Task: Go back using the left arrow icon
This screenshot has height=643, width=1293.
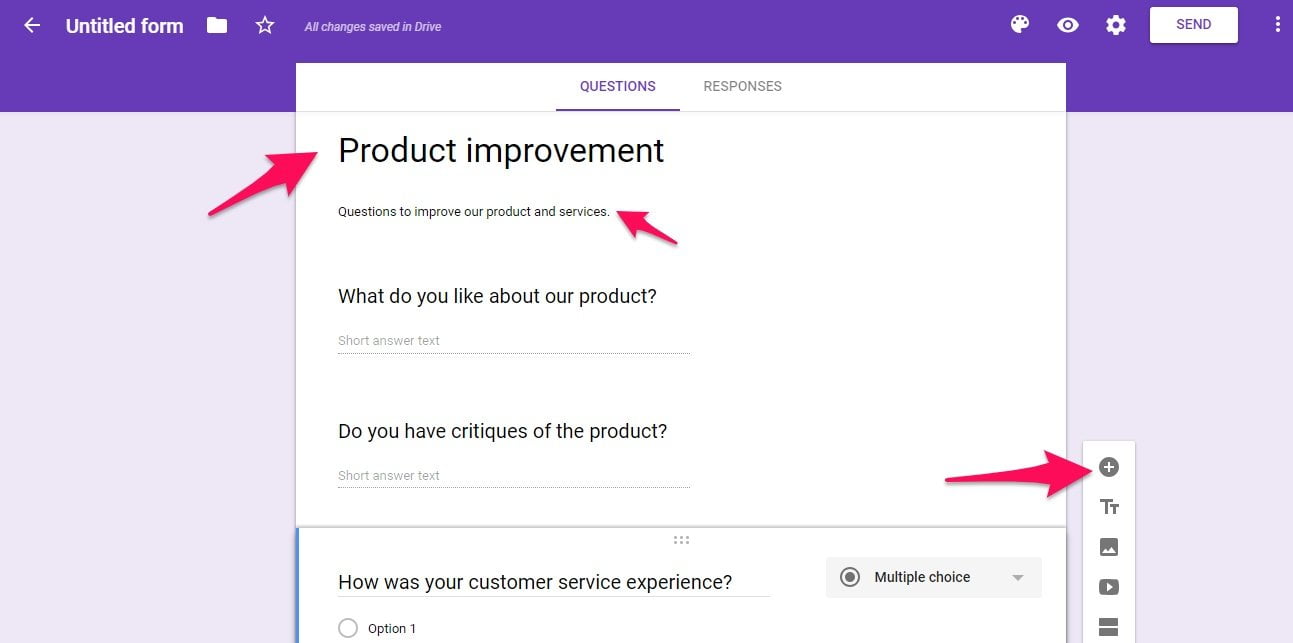Action: coord(32,25)
